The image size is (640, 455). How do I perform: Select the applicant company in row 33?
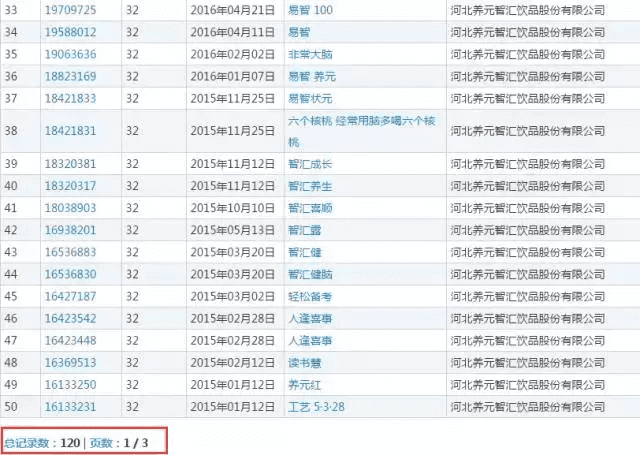point(528,10)
